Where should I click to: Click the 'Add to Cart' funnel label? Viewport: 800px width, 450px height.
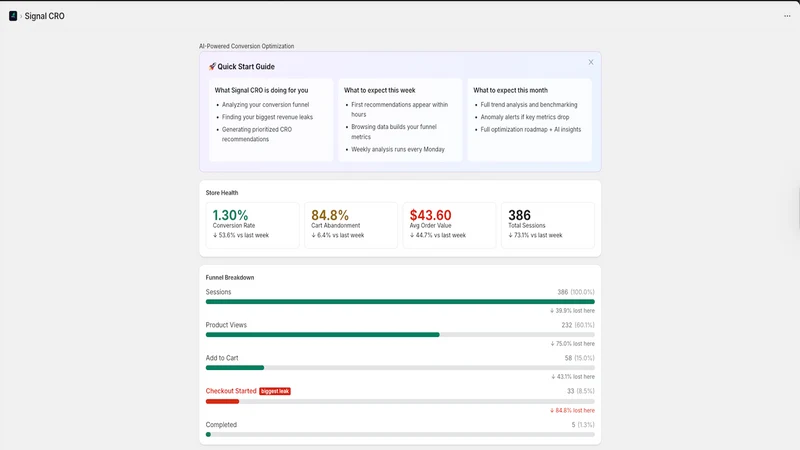coord(222,358)
